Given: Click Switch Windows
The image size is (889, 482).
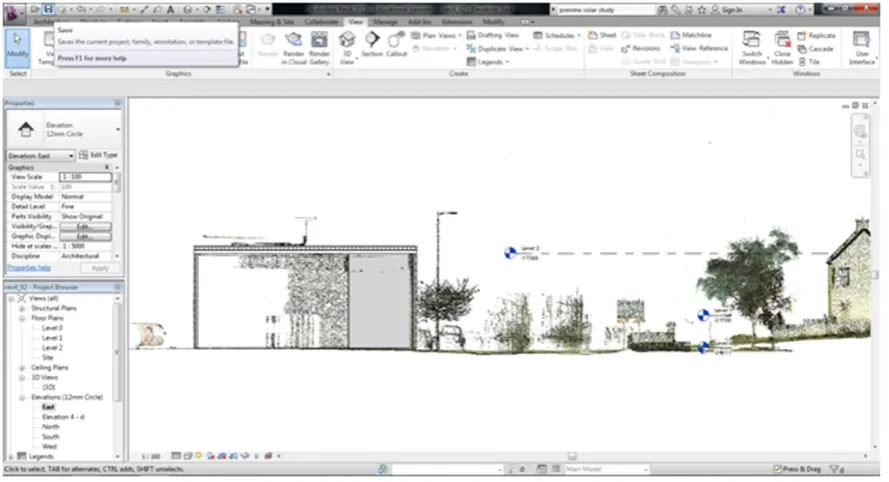Looking at the screenshot, I should pos(752,48).
